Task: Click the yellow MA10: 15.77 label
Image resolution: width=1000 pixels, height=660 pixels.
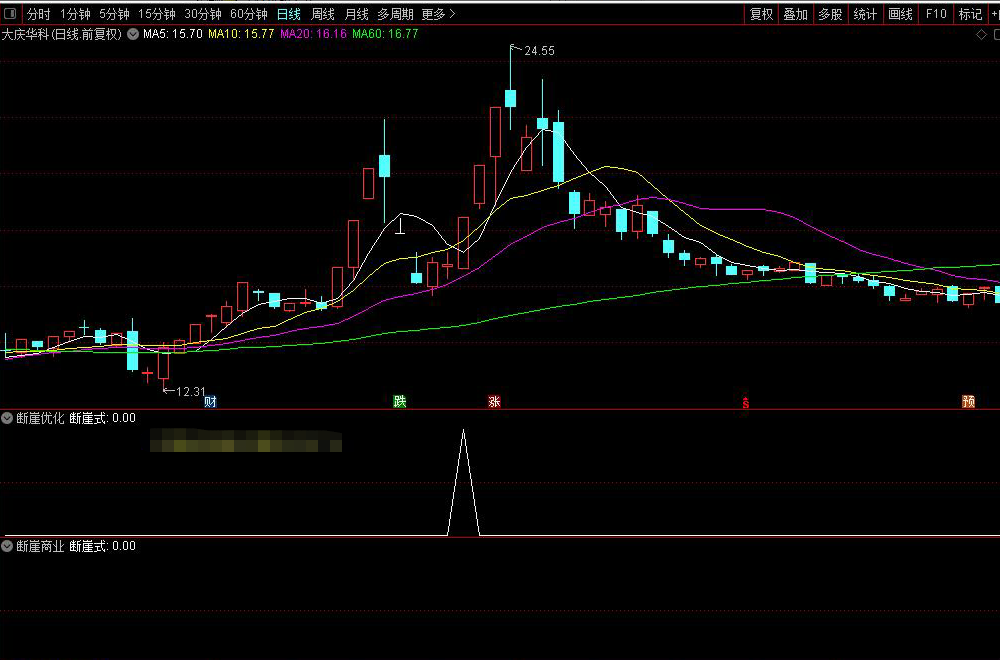Action: [x=241, y=34]
